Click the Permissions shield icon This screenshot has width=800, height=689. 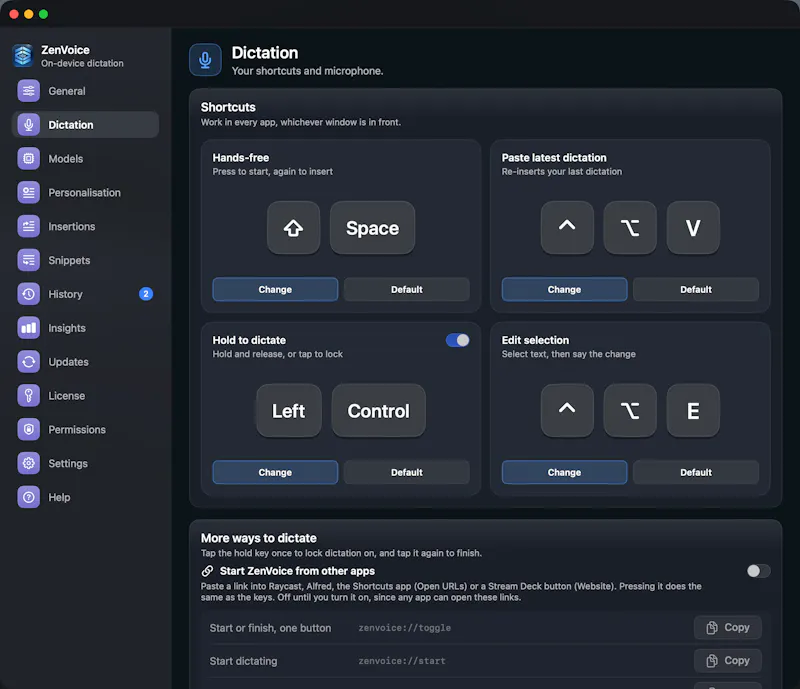[29, 429]
